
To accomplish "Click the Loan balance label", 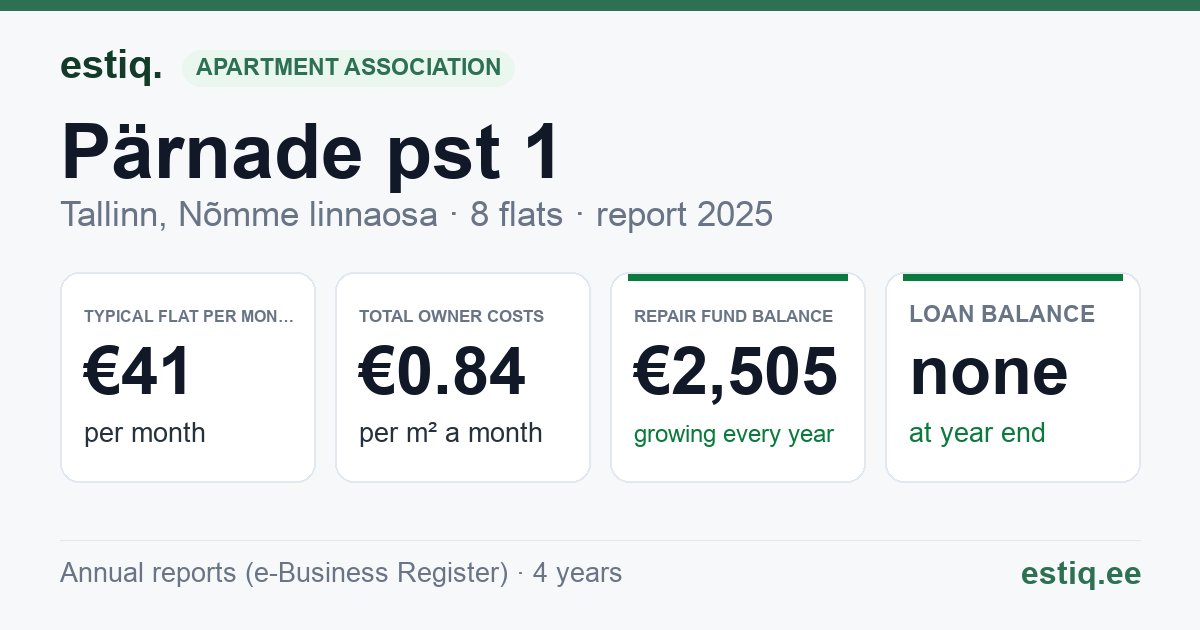I will (x=1002, y=314).
